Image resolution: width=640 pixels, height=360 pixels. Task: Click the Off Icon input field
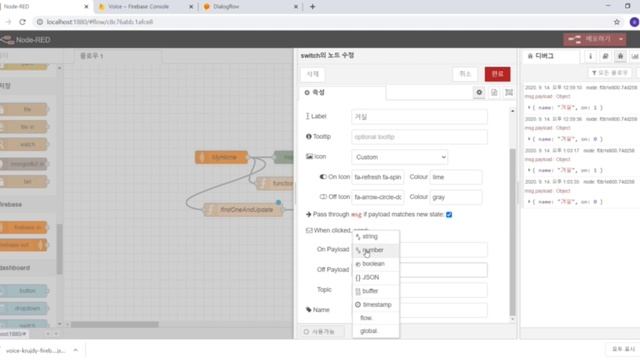pos(378,197)
